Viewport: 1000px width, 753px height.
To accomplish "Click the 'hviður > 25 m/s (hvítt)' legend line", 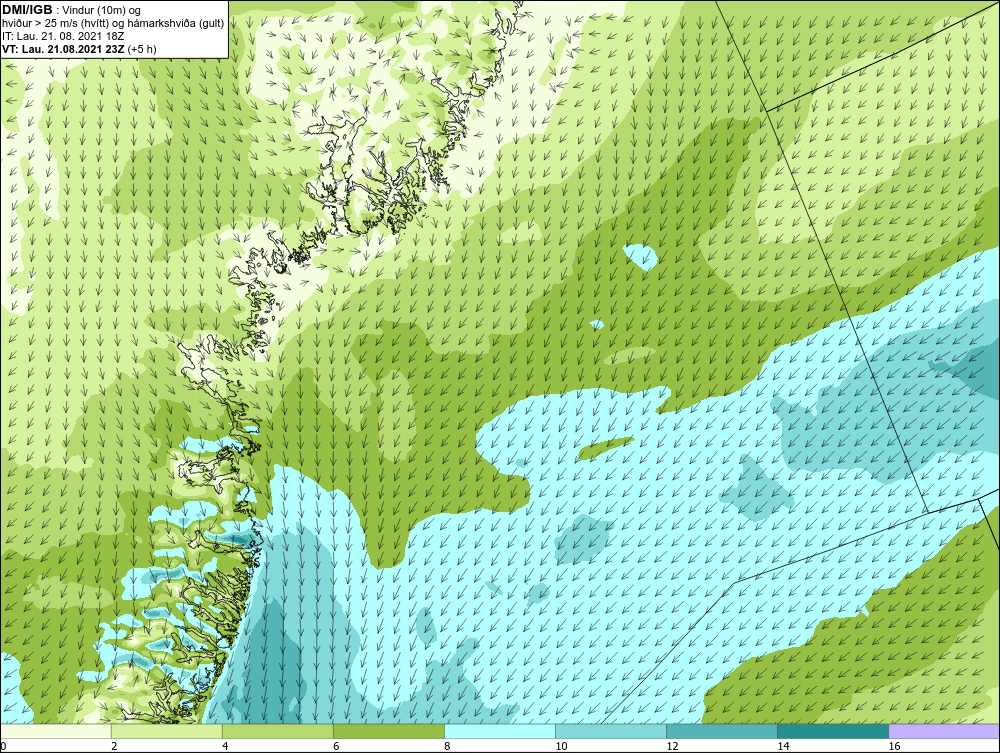I will click(x=113, y=23).
